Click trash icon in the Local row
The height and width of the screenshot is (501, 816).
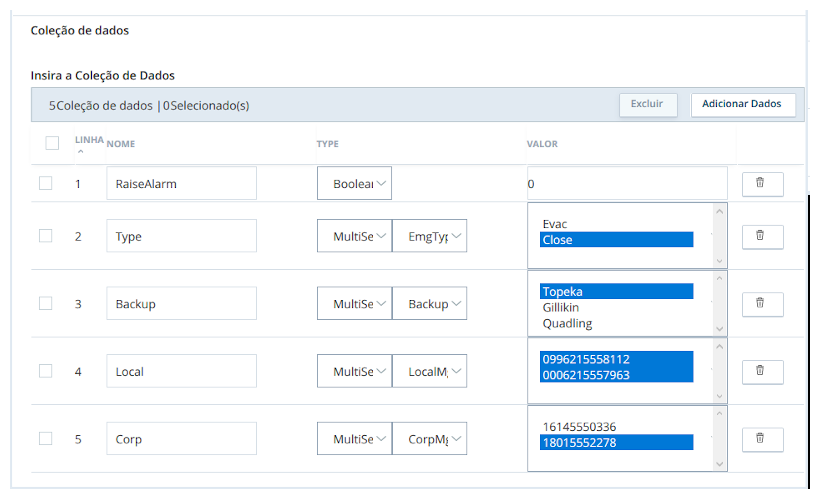762,372
